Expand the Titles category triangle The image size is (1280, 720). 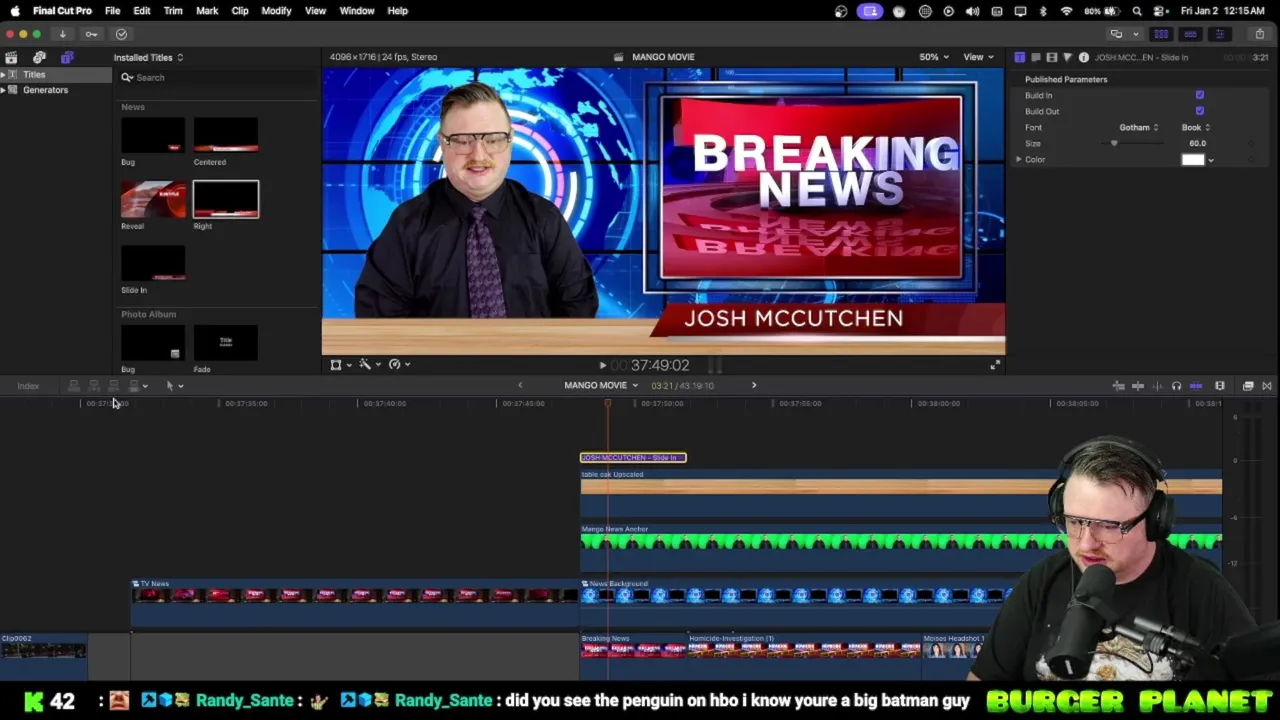point(3,74)
